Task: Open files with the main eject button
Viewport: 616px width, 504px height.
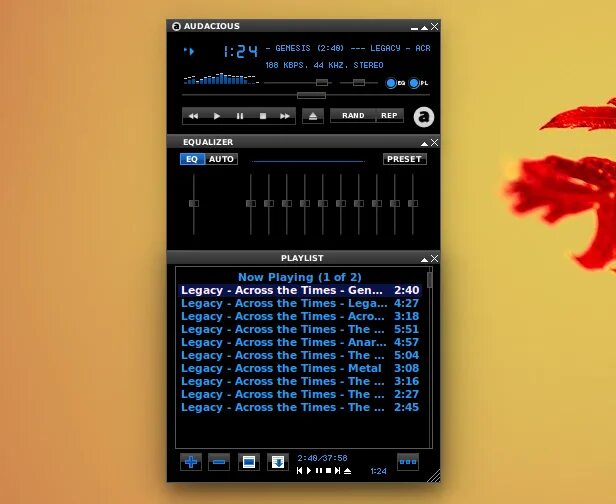Action: point(313,116)
